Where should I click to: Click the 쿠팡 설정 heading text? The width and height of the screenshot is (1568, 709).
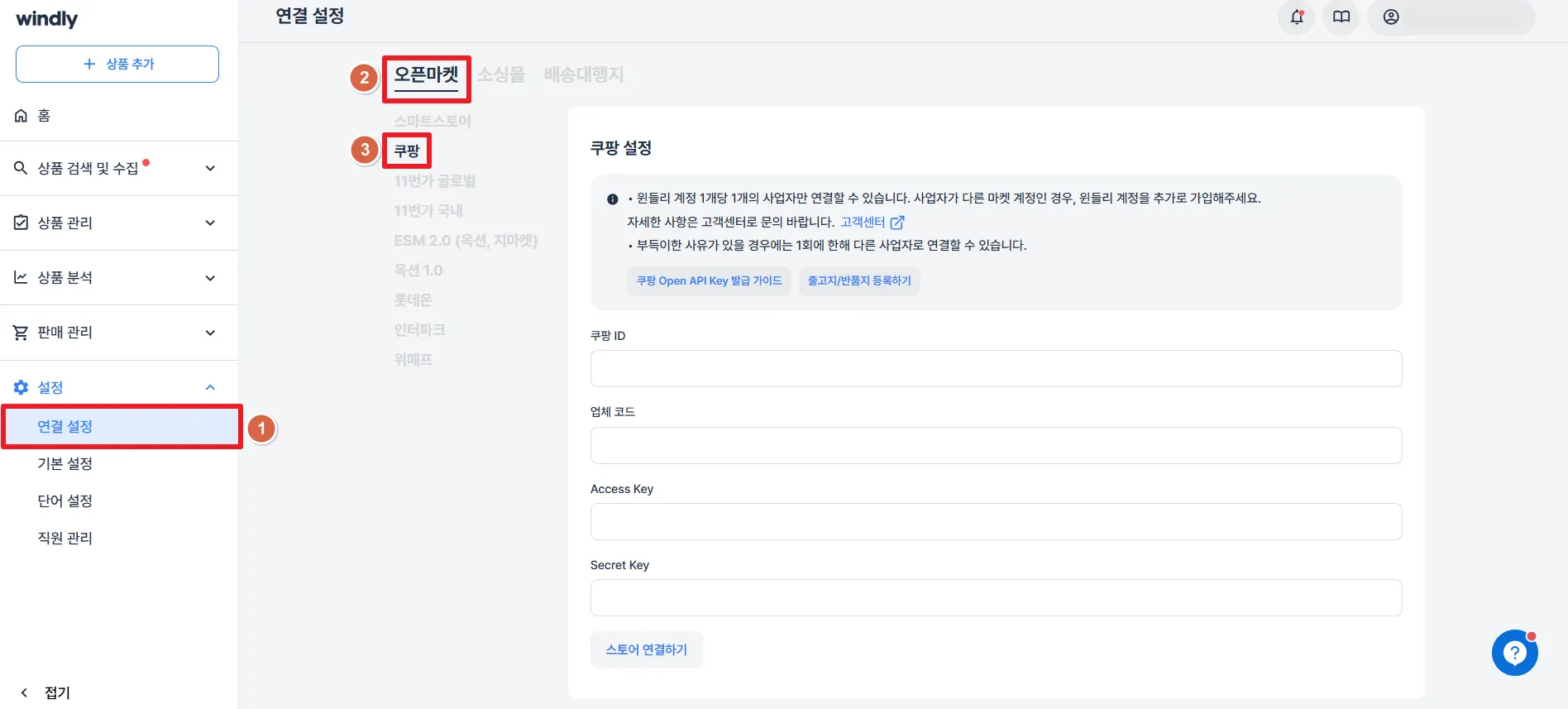coord(621,148)
